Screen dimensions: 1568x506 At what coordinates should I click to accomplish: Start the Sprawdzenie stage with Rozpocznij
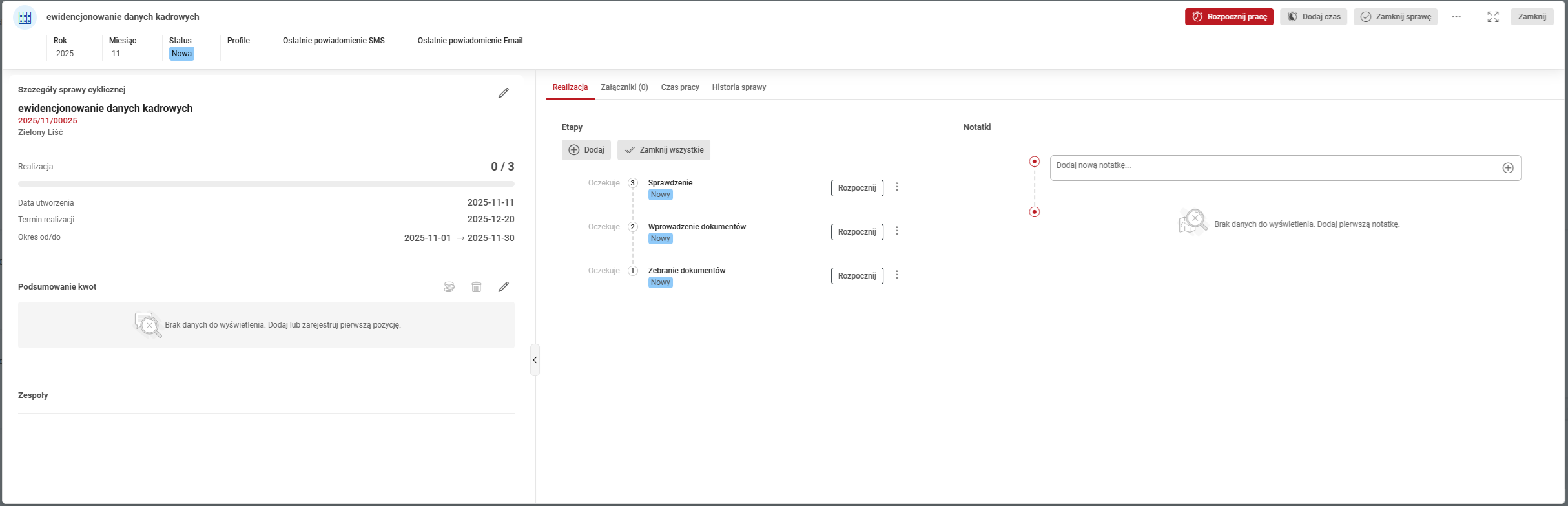[857, 188]
